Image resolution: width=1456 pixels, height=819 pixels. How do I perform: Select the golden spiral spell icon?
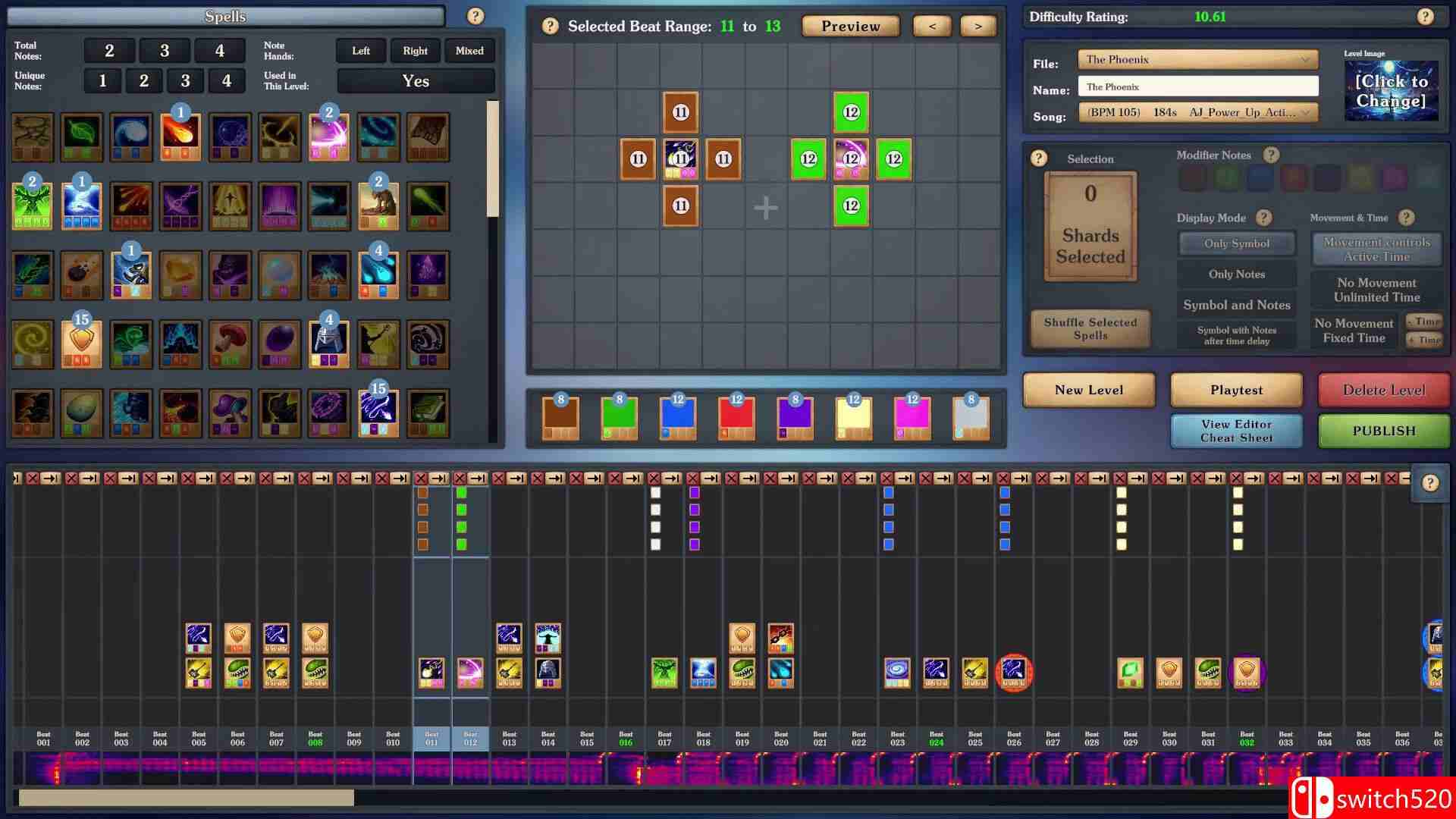[x=32, y=343]
